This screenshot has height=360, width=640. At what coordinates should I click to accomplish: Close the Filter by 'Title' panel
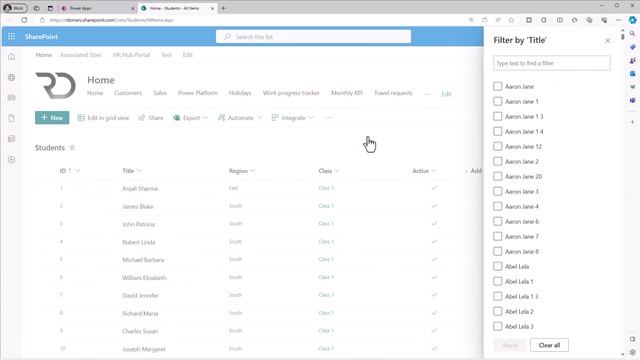coord(607,40)
